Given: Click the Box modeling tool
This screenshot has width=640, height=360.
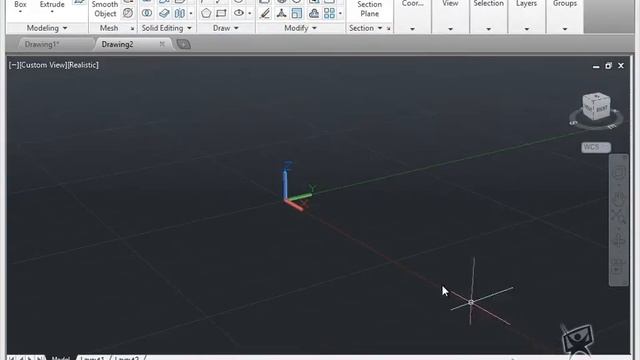Looking at the screenshot, I should [x=20, y=4].
